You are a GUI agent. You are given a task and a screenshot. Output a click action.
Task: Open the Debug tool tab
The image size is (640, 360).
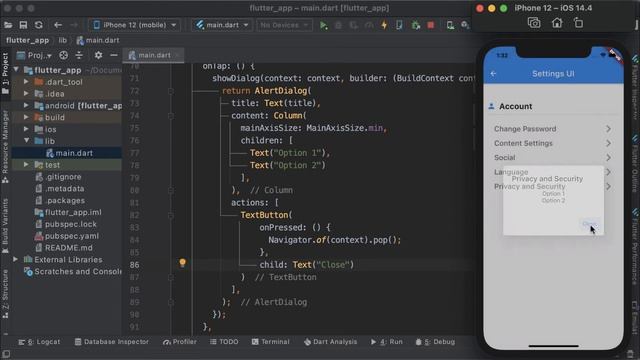pos(435,342)
